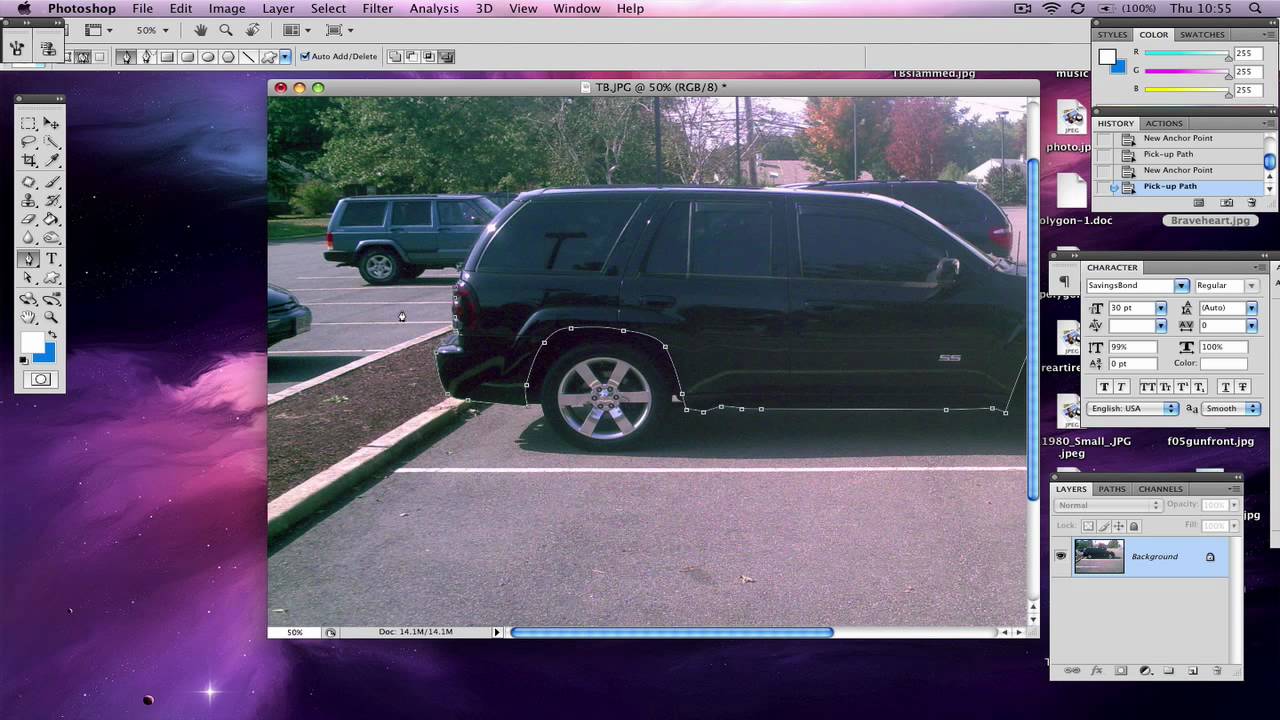This screenshot has height=720, width=1280.
Task: Delete current state in History panel
Action: [1250, 203]
